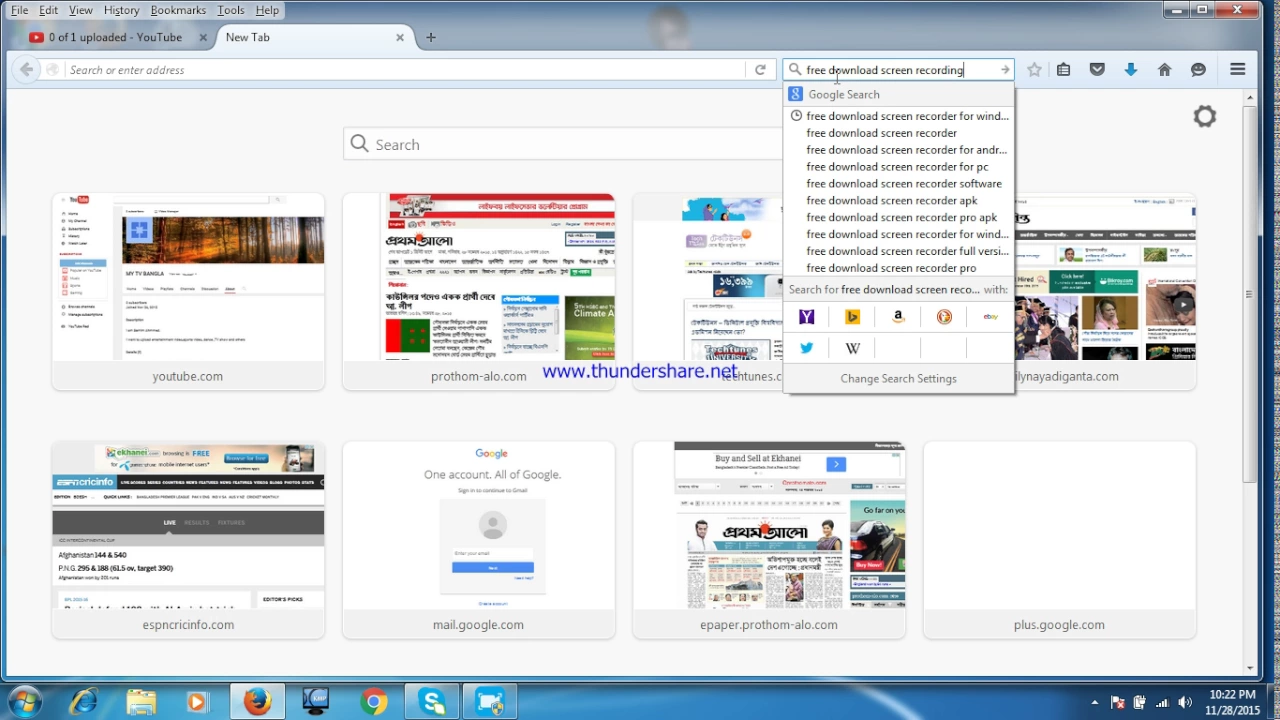Open the youtube.com tile
The height and width of the screenshot is (720, 1280).
click(x=188, y=292)
